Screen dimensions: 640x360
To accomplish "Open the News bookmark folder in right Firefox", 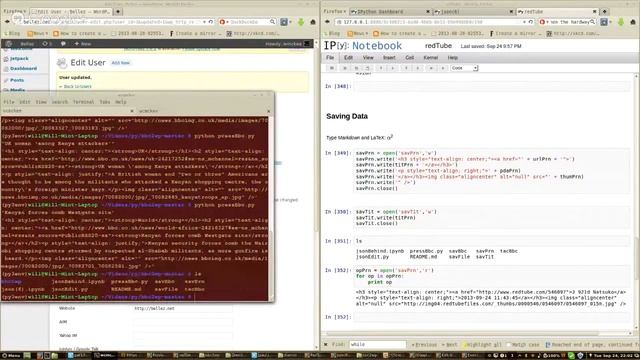I will (x=358, y=33).
